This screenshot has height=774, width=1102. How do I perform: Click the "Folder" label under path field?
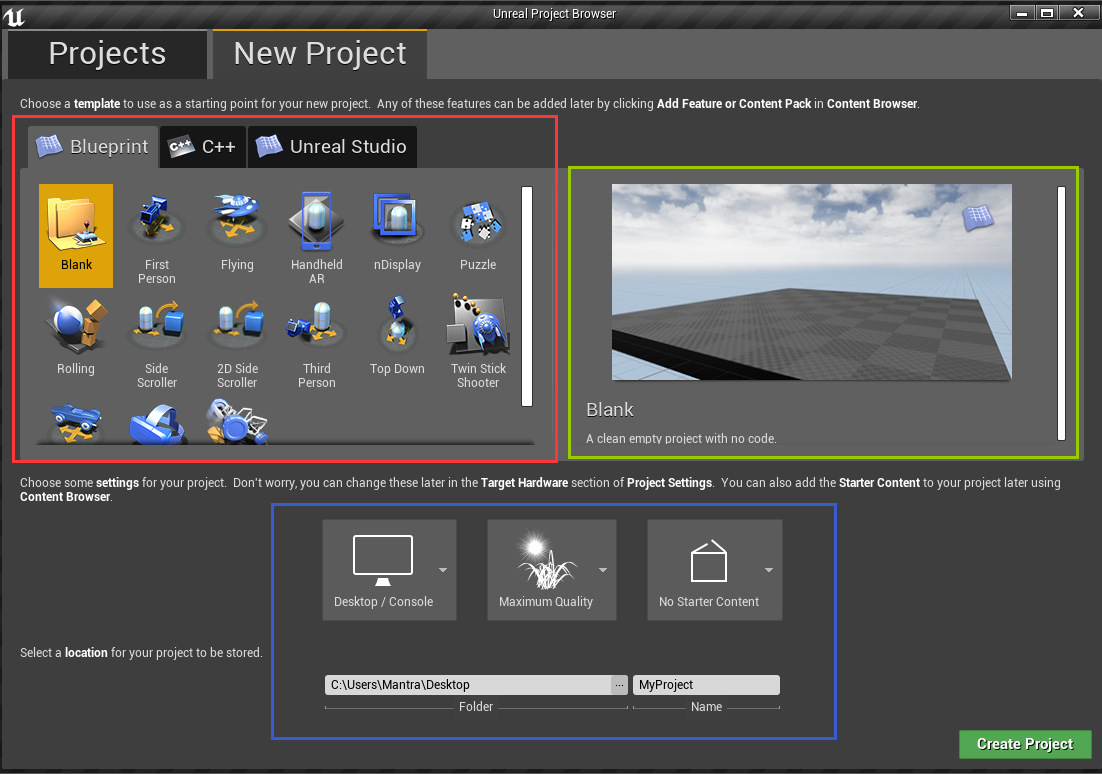(476, 707)
